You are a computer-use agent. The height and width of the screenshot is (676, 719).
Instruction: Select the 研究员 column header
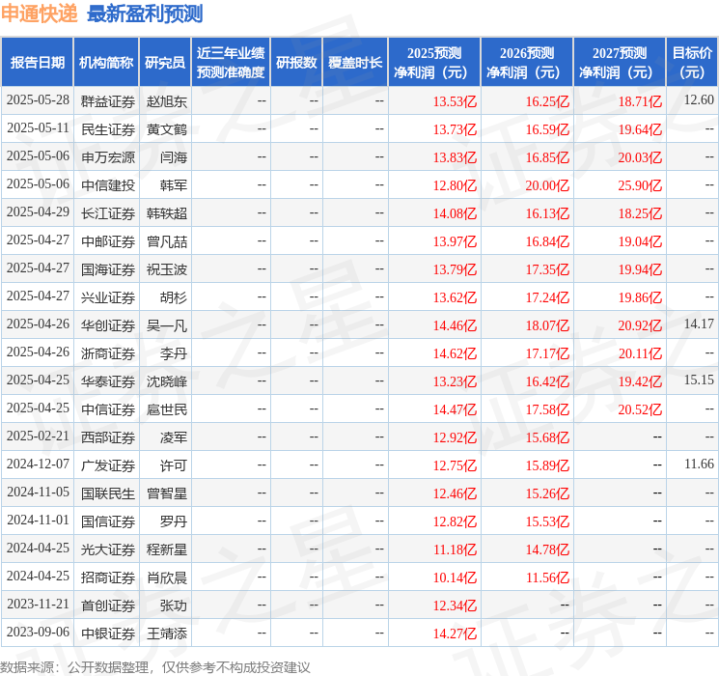(x=165, y=62)
